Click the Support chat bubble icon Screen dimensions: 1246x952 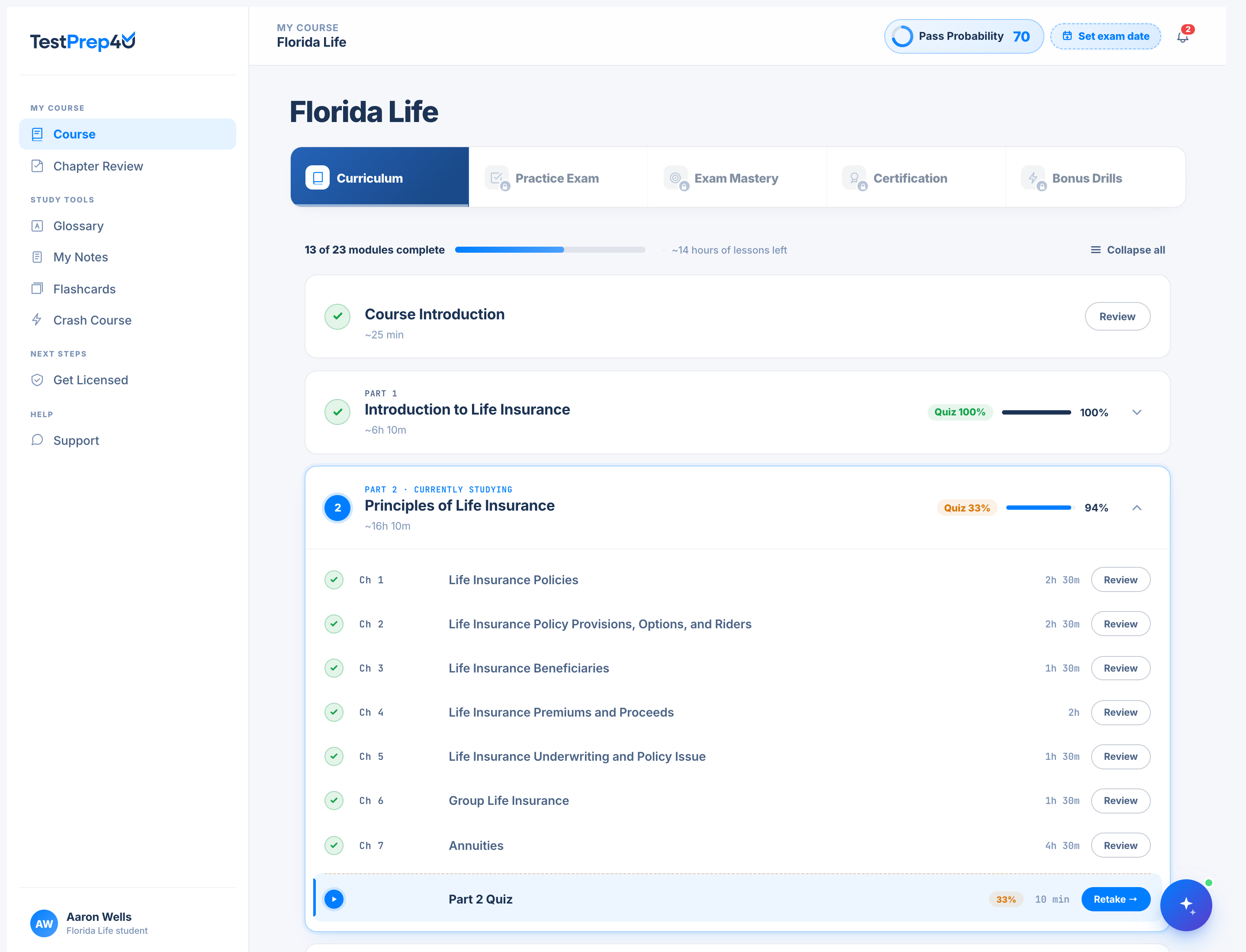[37, 441]
